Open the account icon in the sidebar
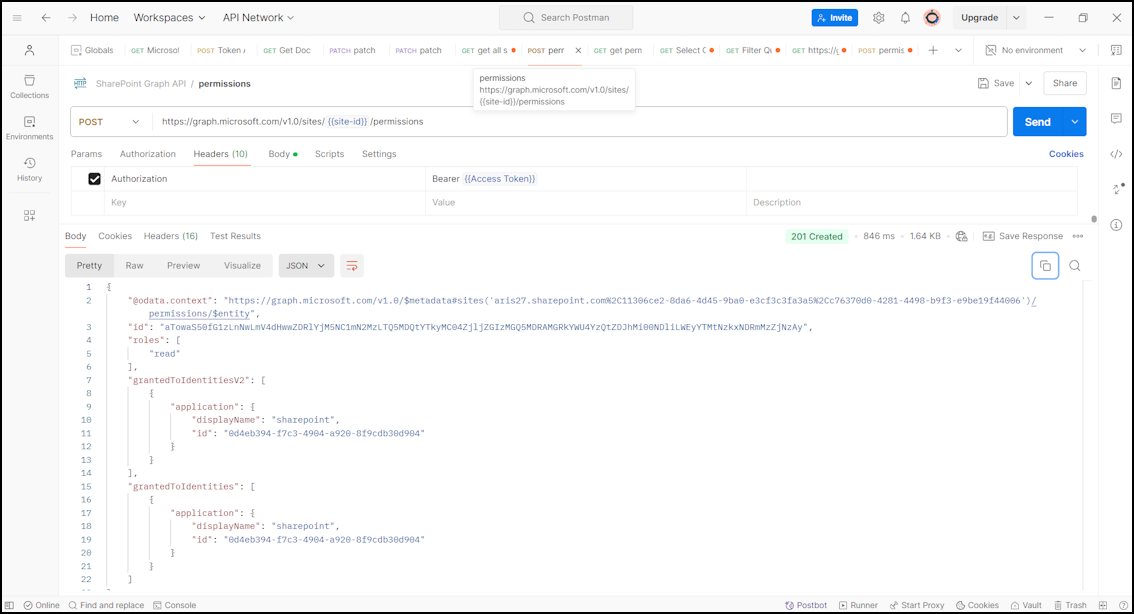The image size is (1134, 614). (x=30, y=50)
